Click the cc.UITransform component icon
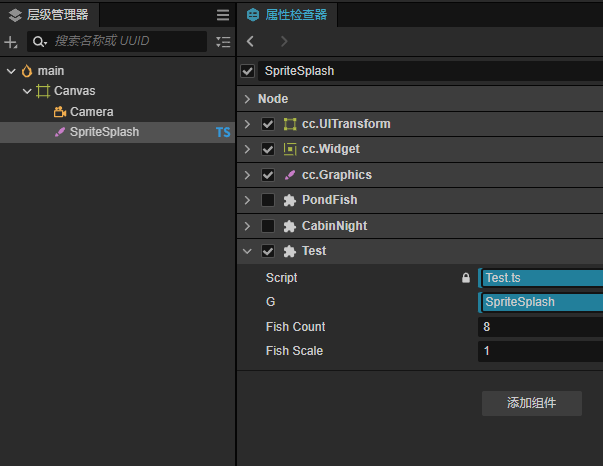Image resolution: width=603 pixels, height=466 pixels. (290, 124)
